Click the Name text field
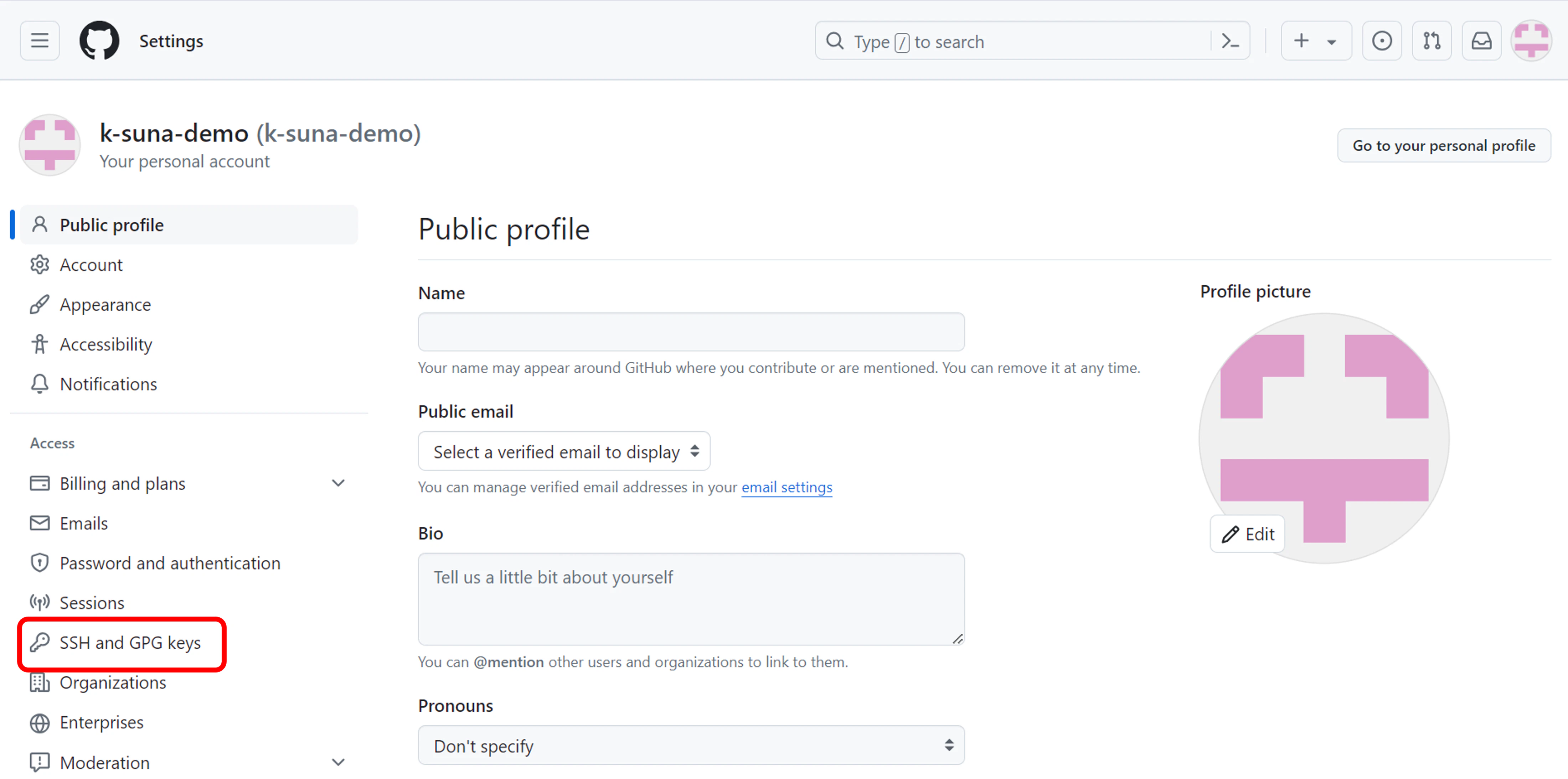1568x779 pixels. [x=691, y=332]
